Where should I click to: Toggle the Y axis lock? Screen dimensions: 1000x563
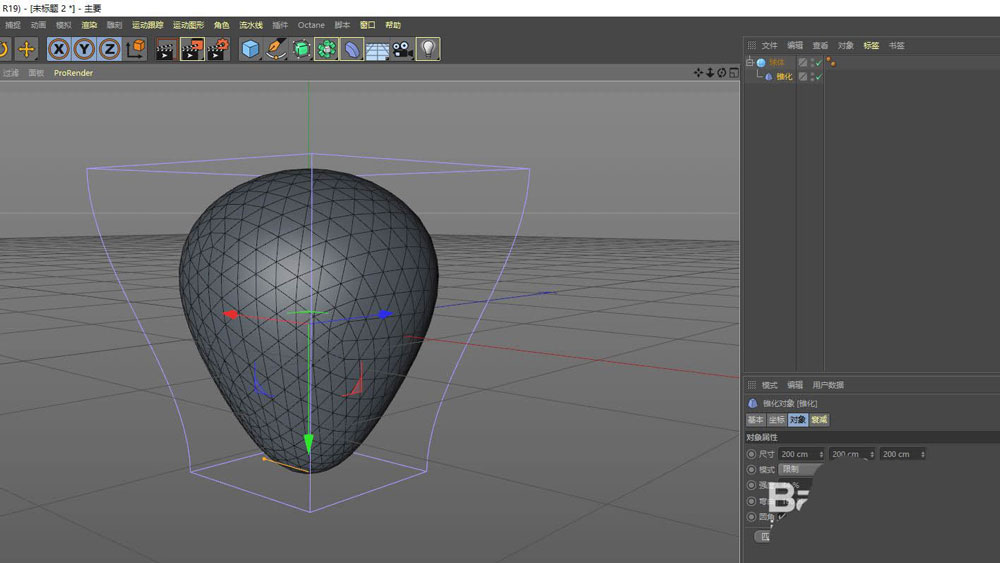click(x=84, y=48)
